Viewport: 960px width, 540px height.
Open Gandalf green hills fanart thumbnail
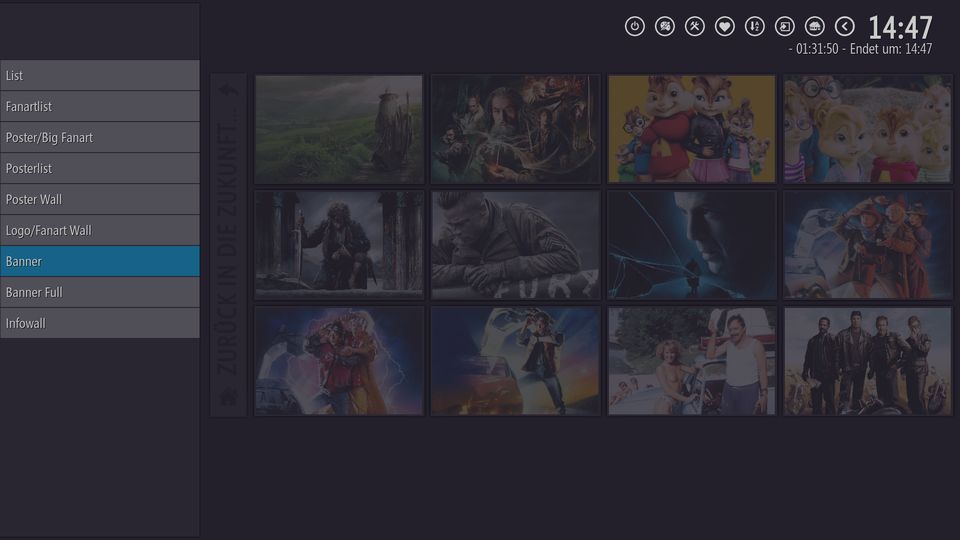coord(339,129)
